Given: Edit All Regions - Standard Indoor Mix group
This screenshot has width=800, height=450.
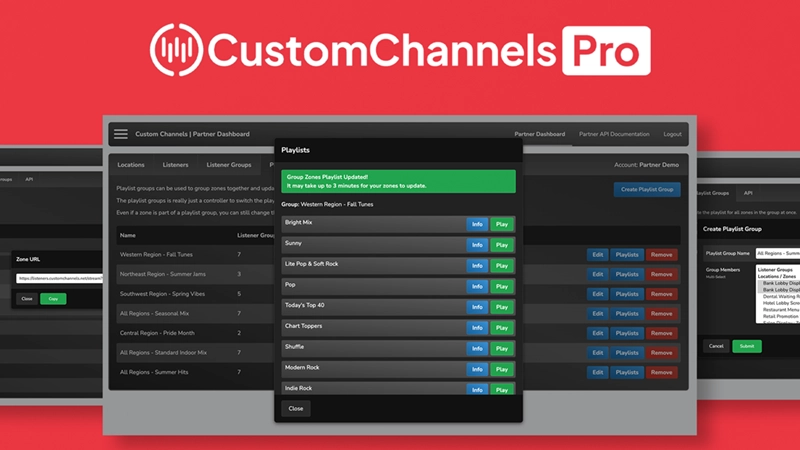Looking at the screenshot, I should (597, 353).
